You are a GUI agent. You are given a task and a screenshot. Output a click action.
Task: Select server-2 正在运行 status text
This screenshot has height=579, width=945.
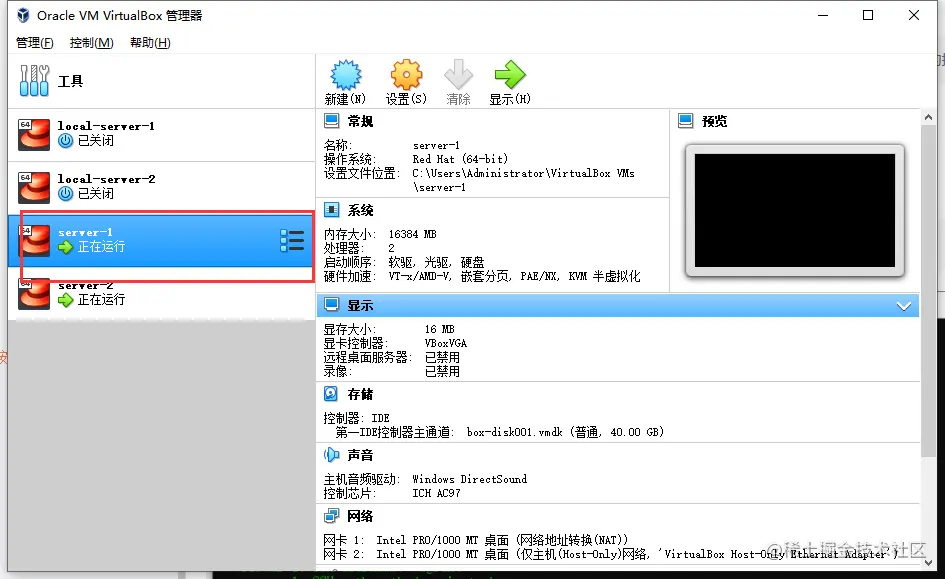pyautogui.click(x=101, y=299)
